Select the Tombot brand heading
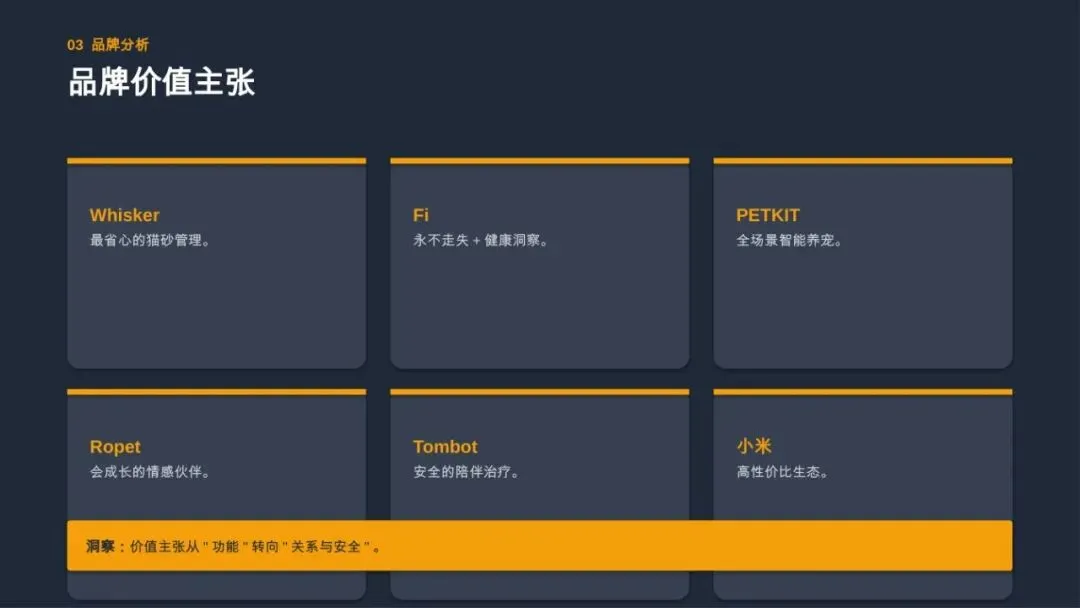The image size is (1080, 608). 445,447
